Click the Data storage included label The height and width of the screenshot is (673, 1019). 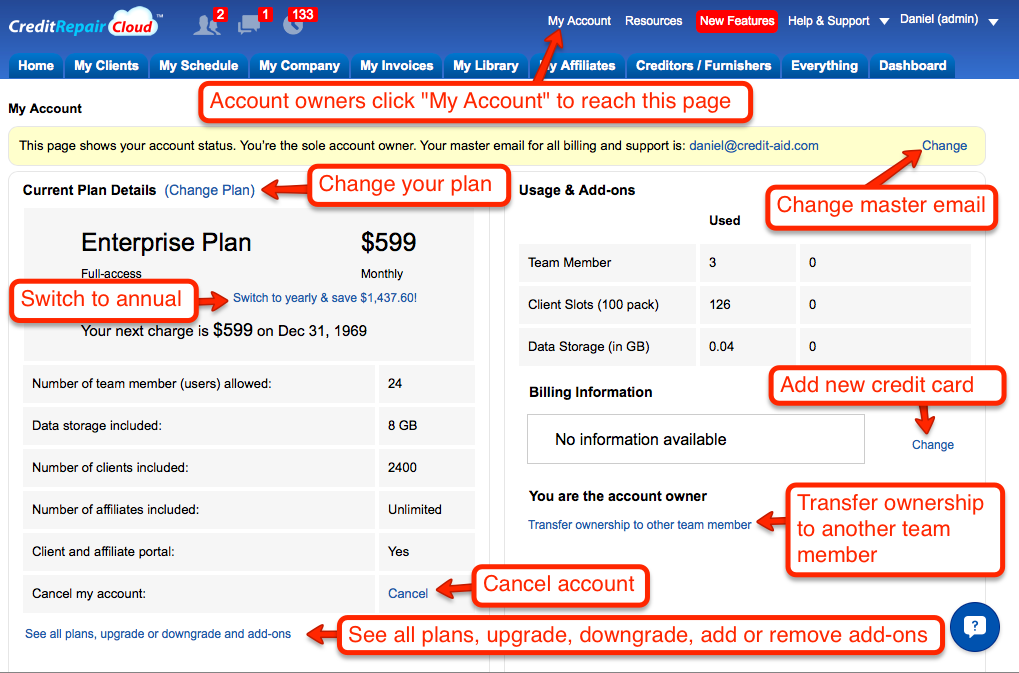point(97,425)
